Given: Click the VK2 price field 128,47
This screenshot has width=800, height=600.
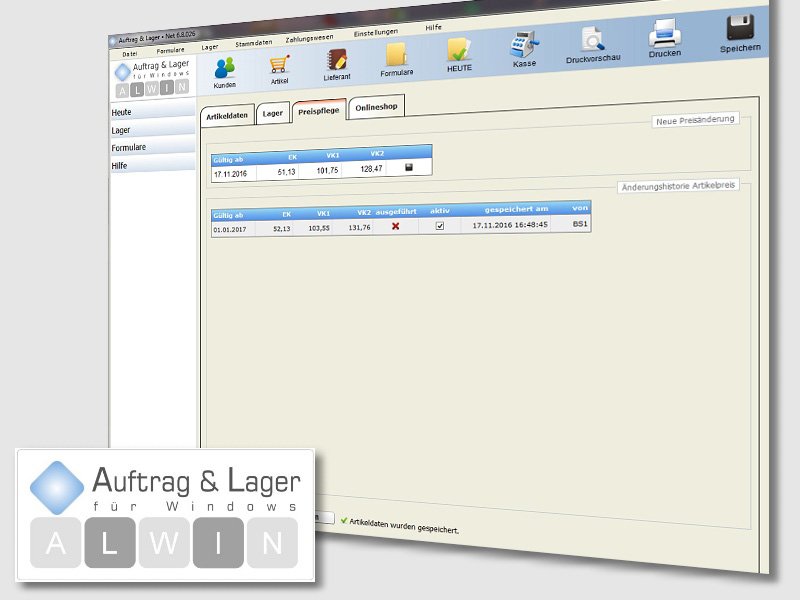Looking at the screenshot, I should tap(364, 168).
